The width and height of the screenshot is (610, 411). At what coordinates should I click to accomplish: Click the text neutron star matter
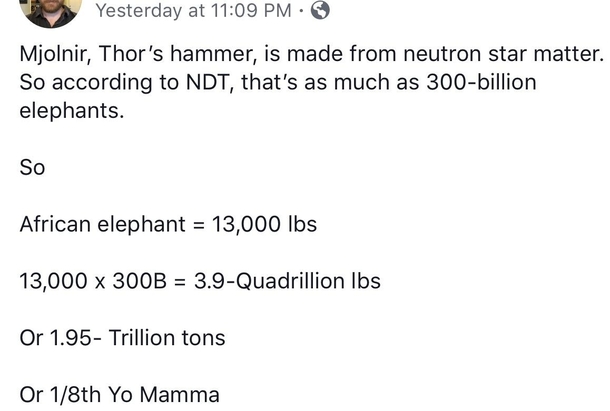(503, 54)
